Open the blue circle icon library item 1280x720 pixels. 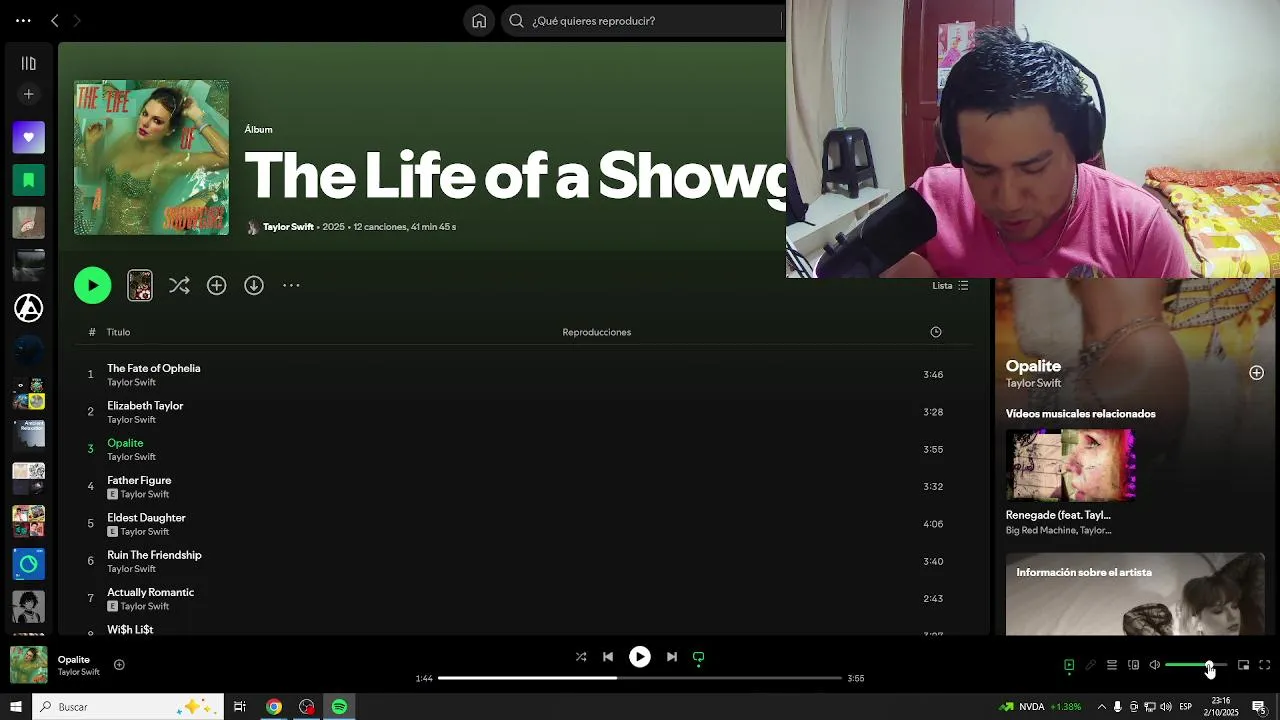[x=28, y=564]
